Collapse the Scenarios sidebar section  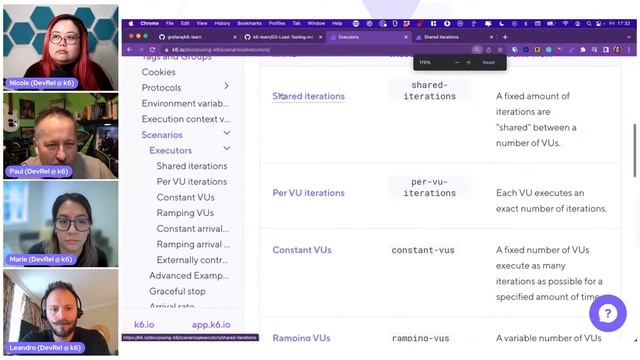click(227, 133)
